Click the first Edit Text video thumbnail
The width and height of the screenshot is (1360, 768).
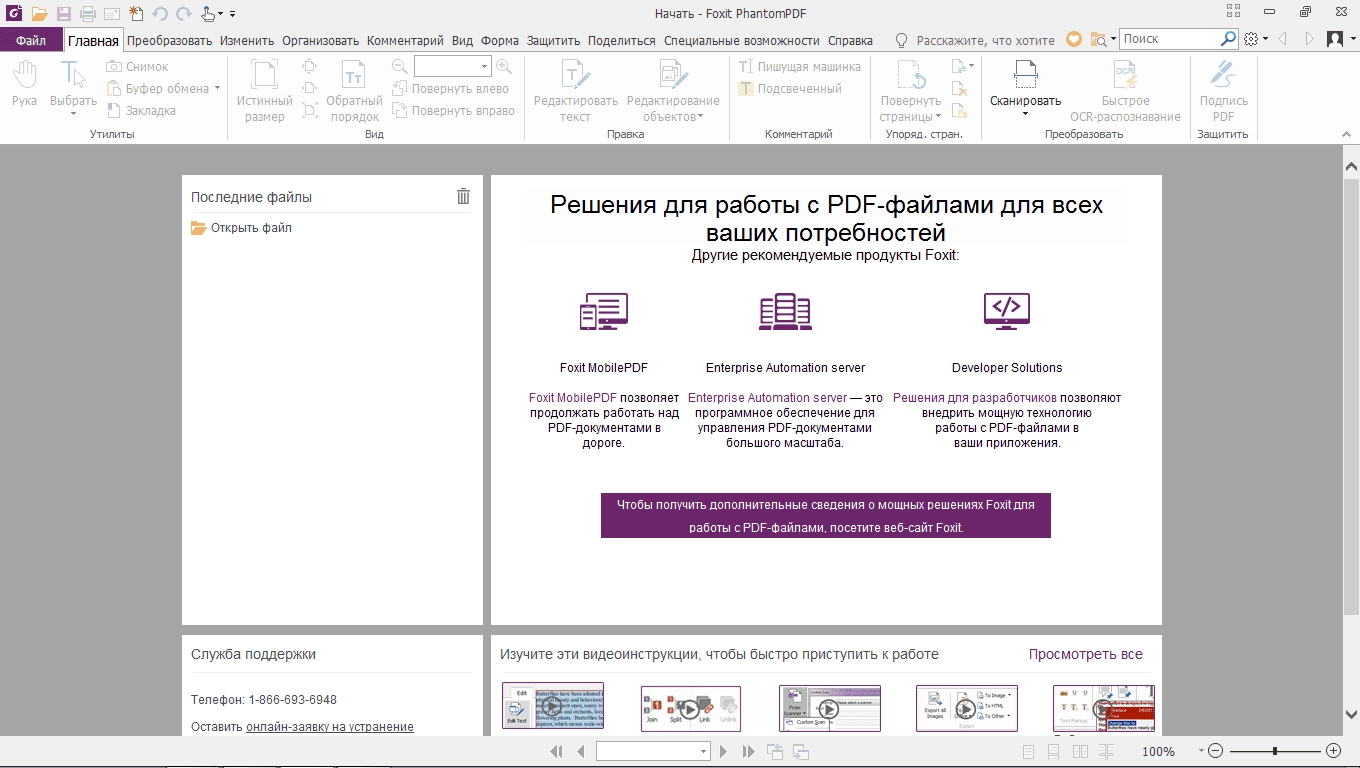(553, 706)
